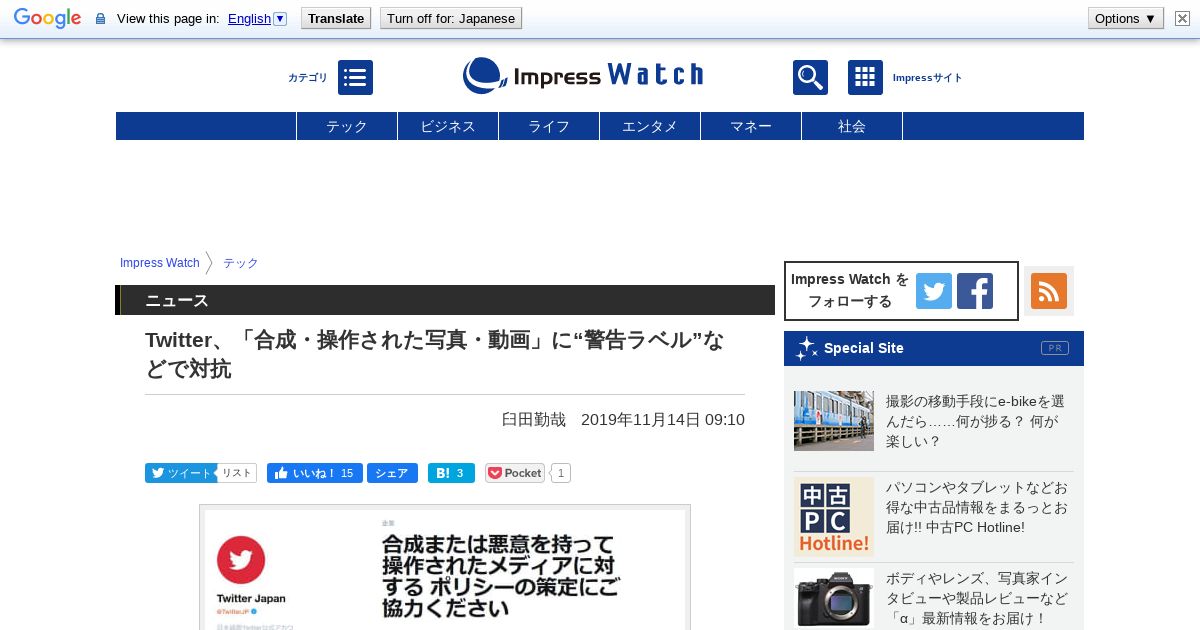1200x630 pixels.
Task: Click the Hatena bookmark B! button
Action: tap(451, 473)
